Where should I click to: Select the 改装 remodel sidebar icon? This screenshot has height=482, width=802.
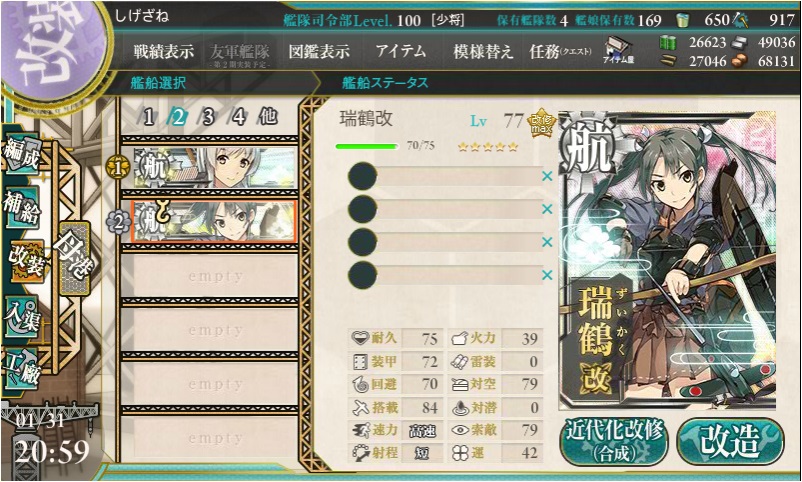[x=24, y=261]
